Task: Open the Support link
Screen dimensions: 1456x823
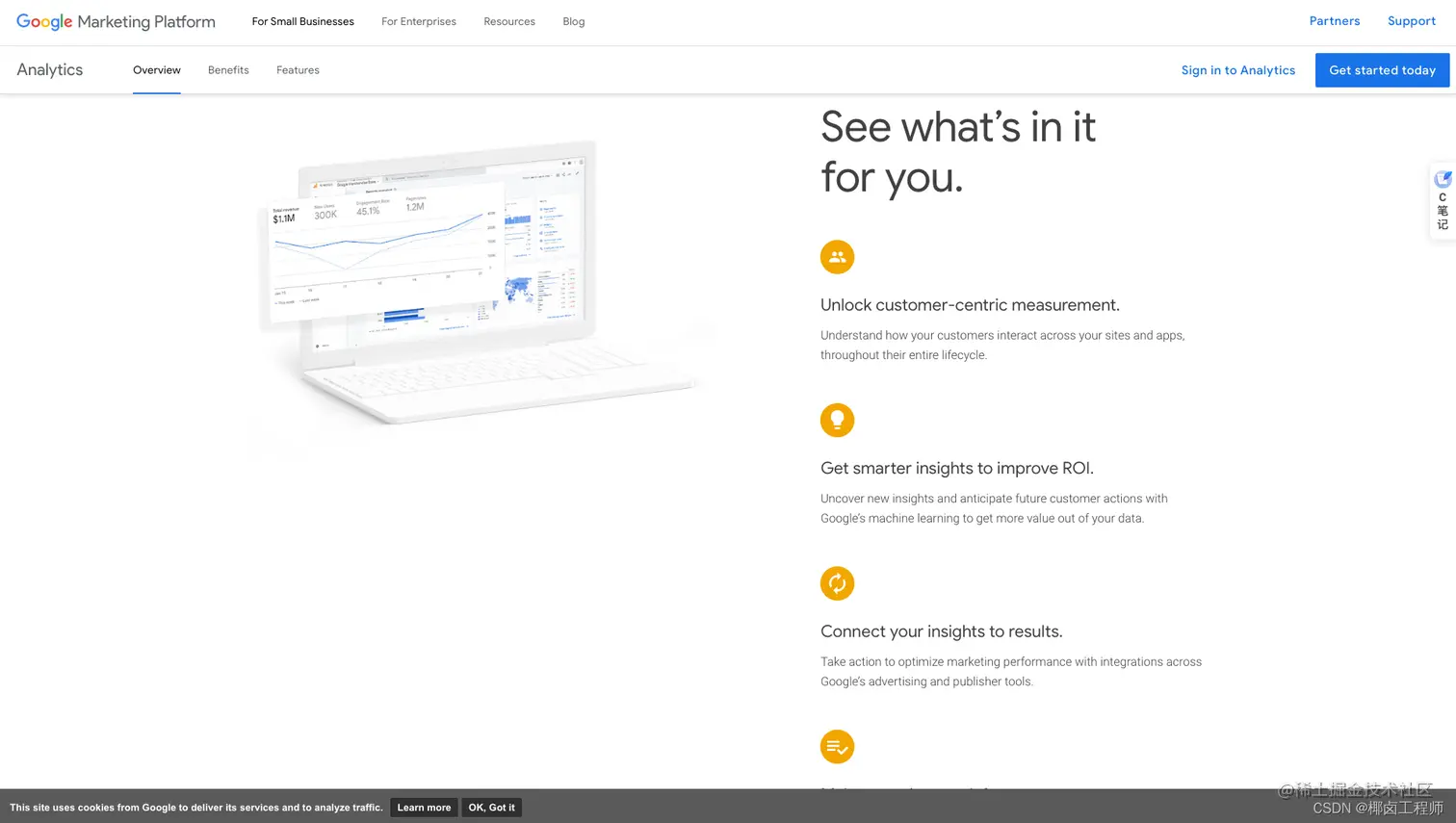Action: (1412, 21)
